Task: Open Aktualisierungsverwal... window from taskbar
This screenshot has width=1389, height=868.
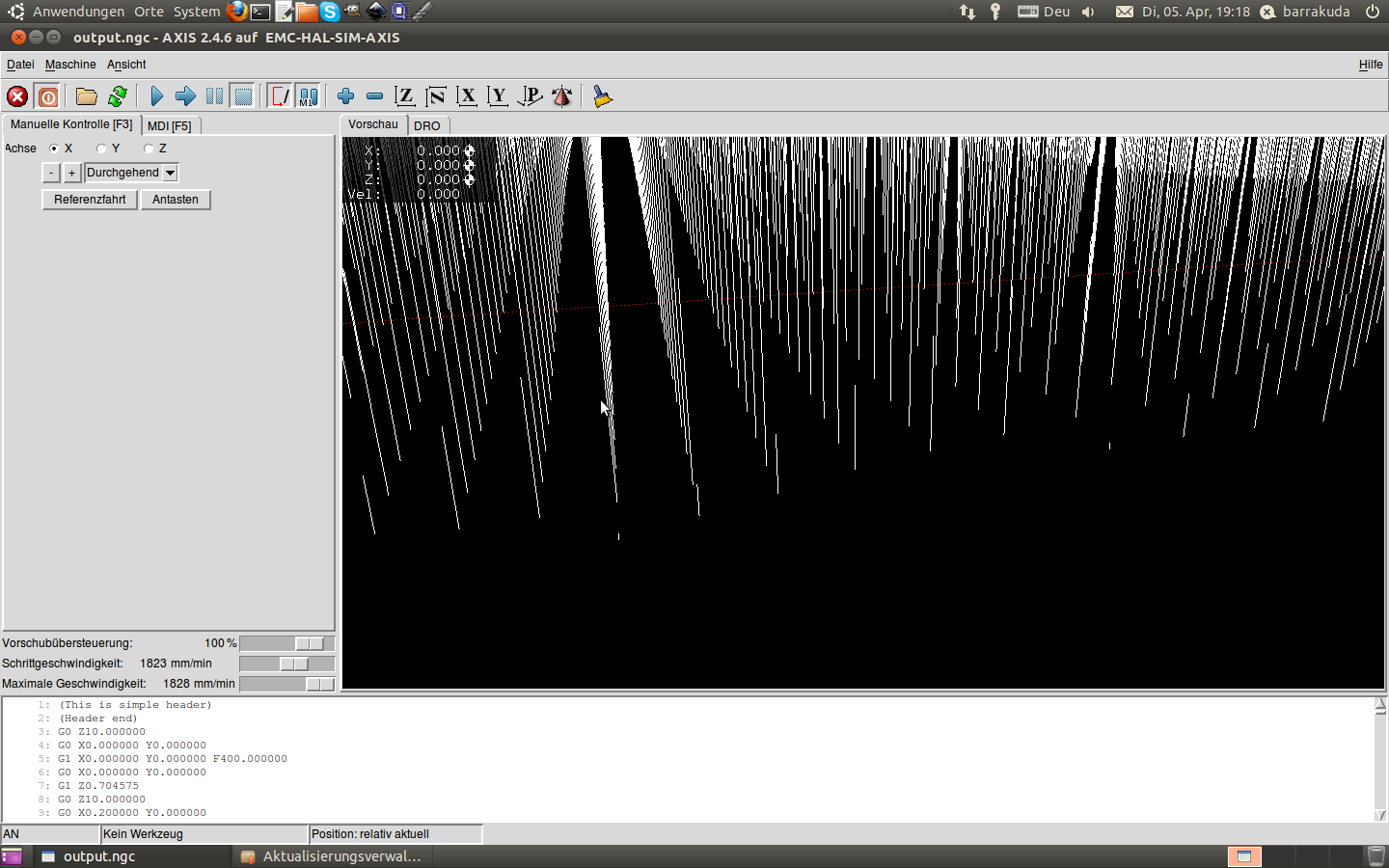Action: tap(331, 856)
